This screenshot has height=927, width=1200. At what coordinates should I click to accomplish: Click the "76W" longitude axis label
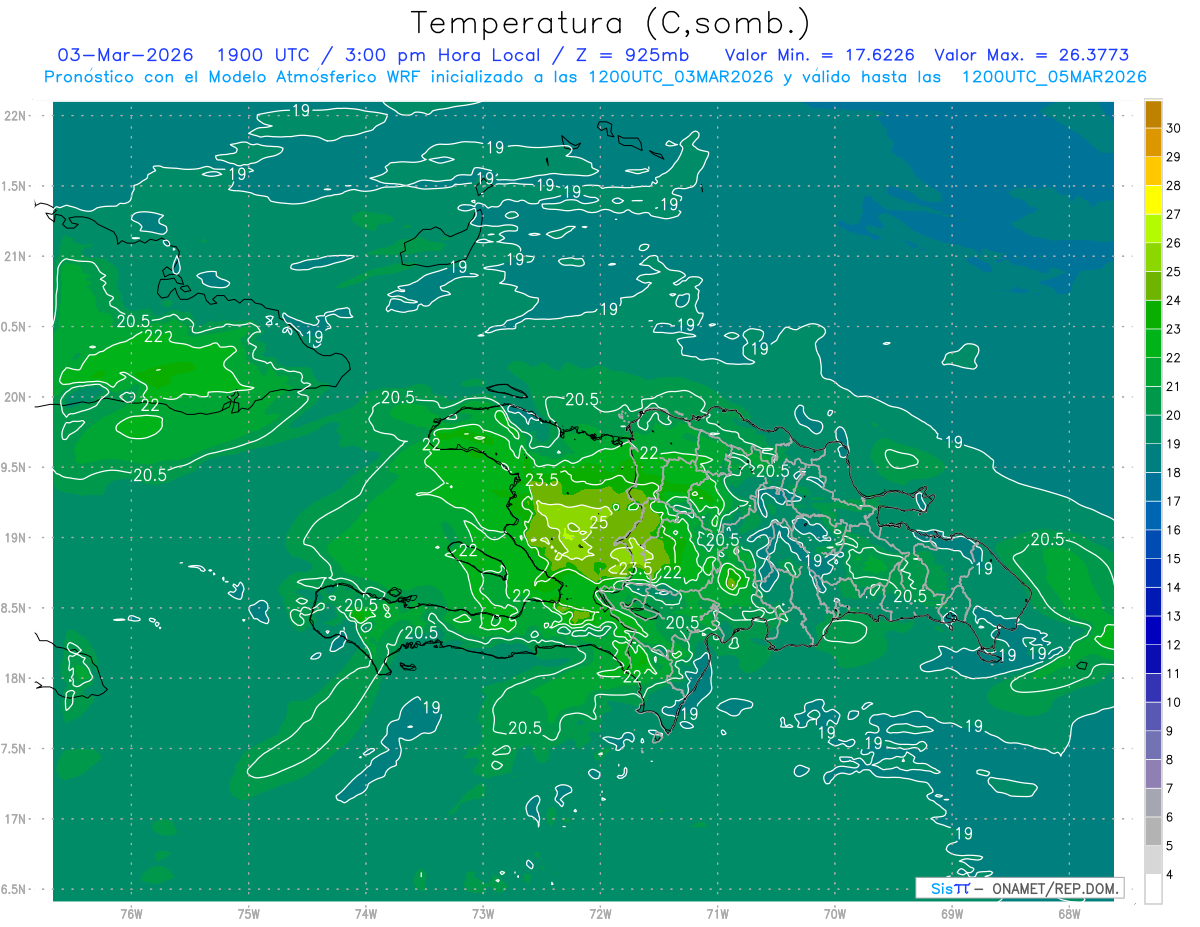(131, 913)
